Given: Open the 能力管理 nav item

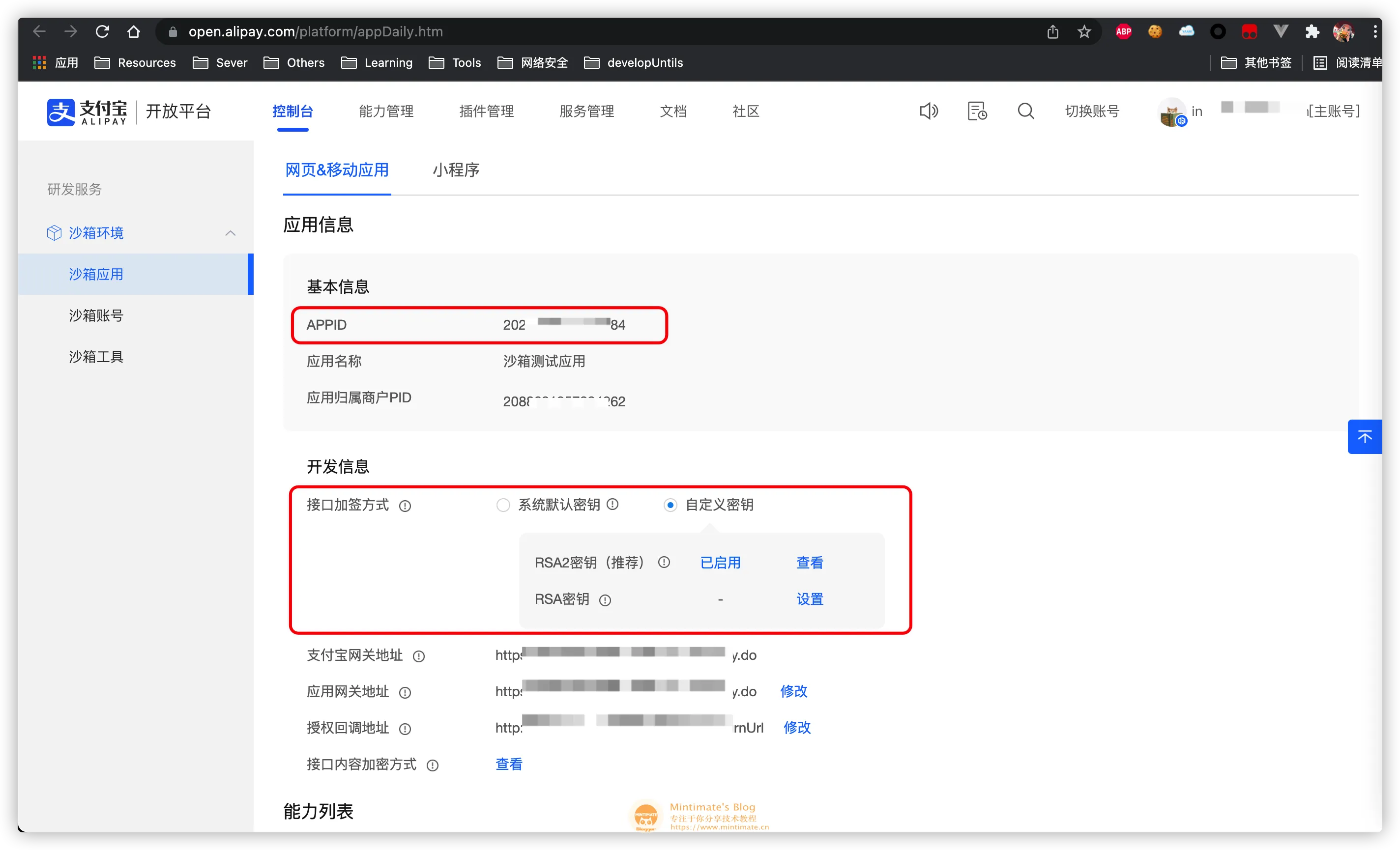Looking at the screenshot, I should pos(386,112).
